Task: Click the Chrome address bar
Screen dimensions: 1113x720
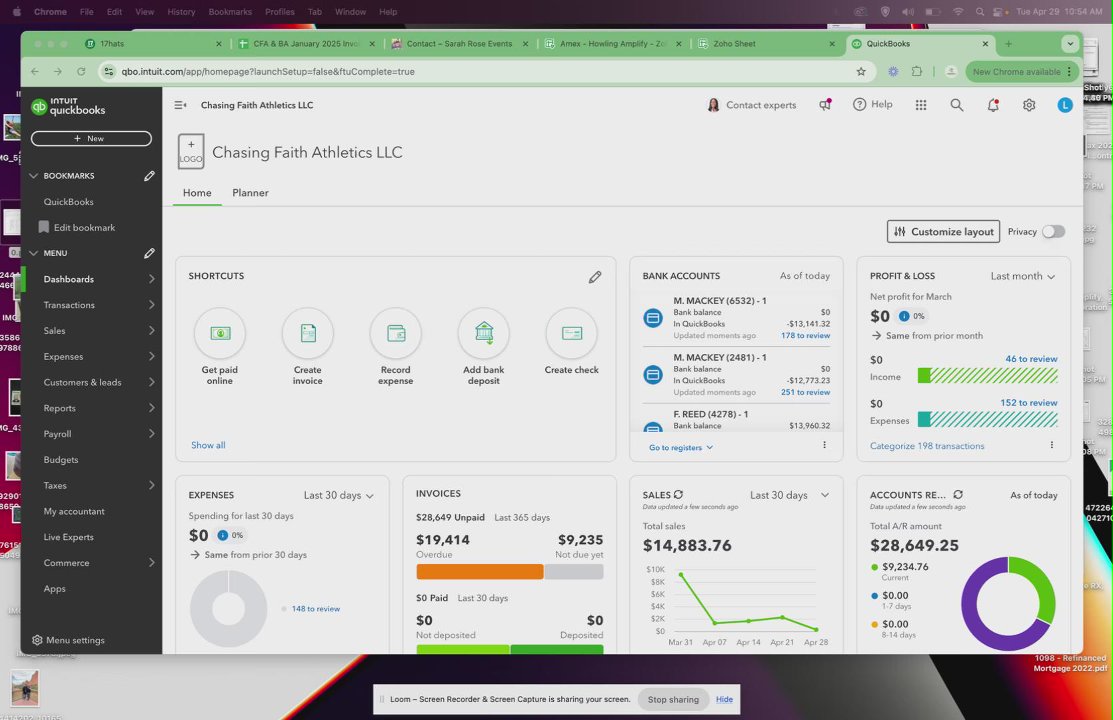Action: click(483, 72)
